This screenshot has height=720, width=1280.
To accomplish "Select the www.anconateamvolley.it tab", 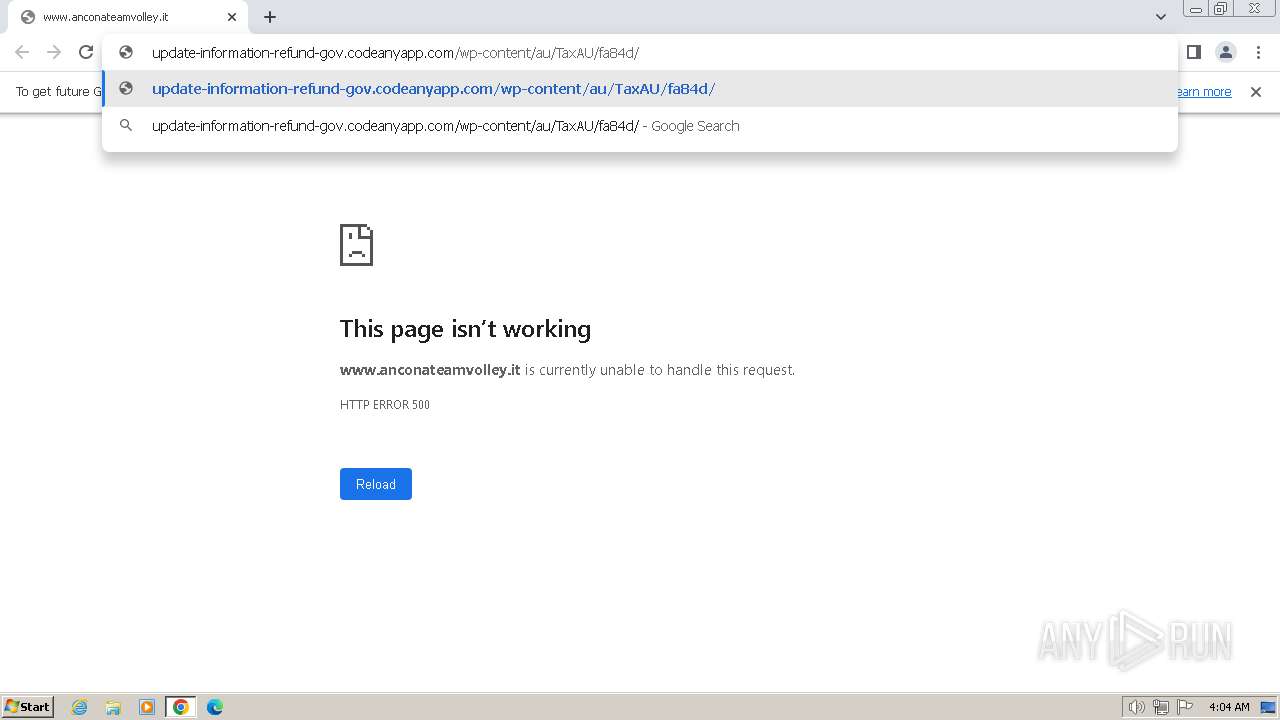I will click(128, 17).
